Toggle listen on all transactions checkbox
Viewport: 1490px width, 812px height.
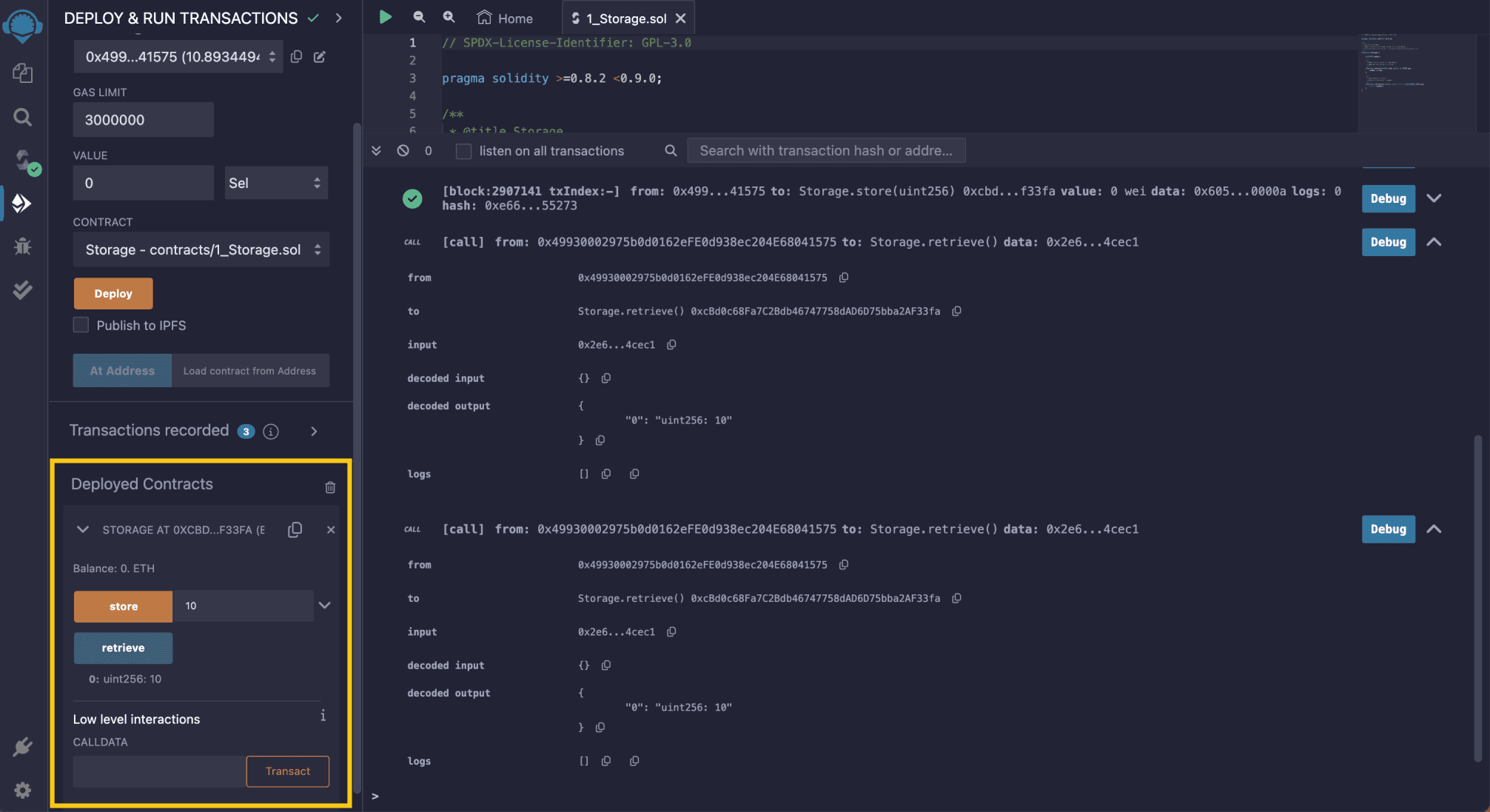pyautogui.click(x=463, y=150)
